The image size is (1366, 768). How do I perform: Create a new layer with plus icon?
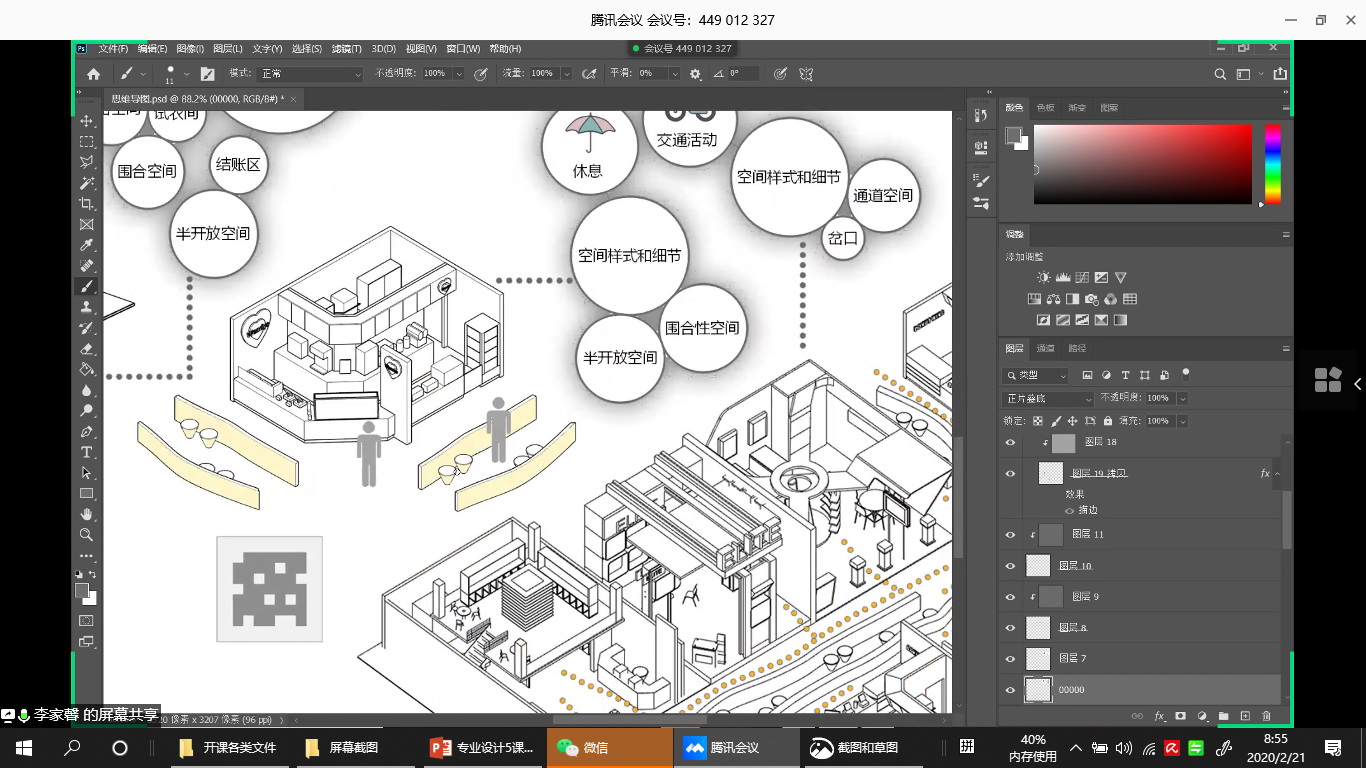(x=1245, y=716)
